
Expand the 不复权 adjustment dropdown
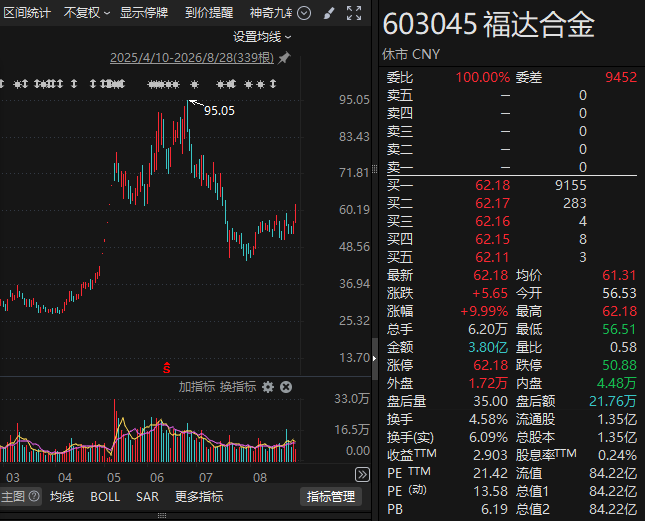(x=87, y=13)
